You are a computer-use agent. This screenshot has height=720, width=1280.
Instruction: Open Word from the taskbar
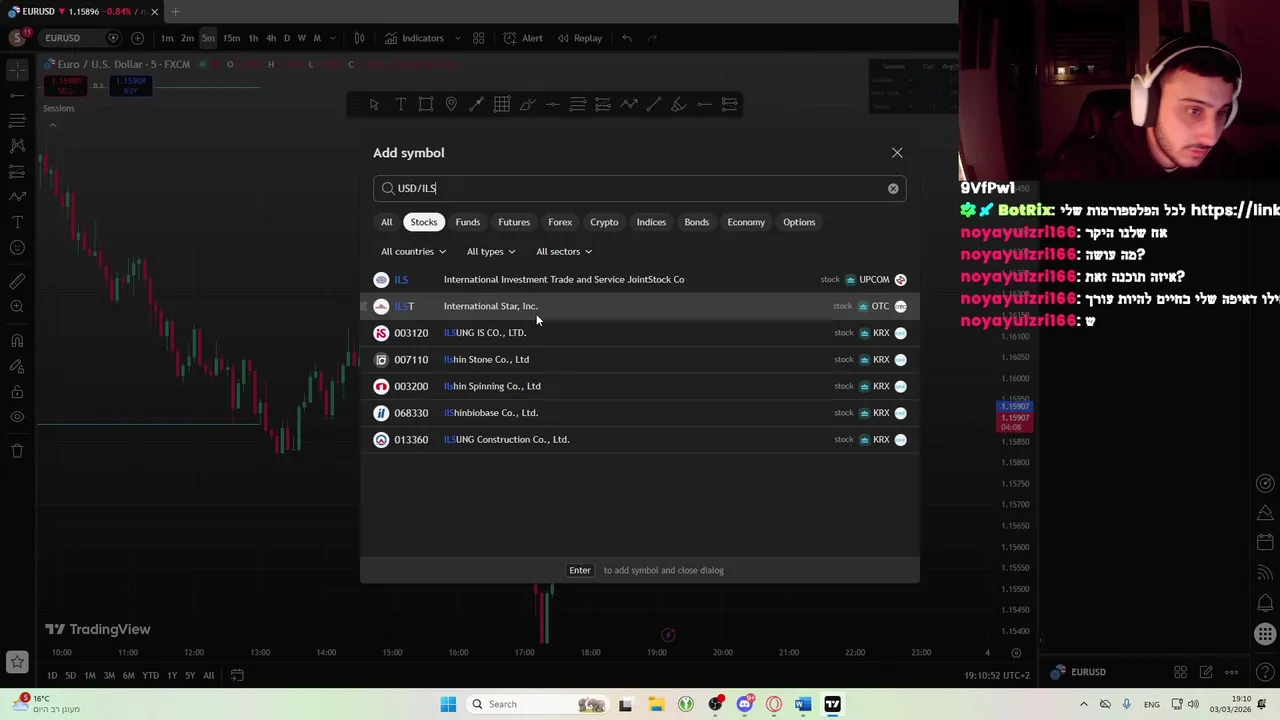[802, 704]
